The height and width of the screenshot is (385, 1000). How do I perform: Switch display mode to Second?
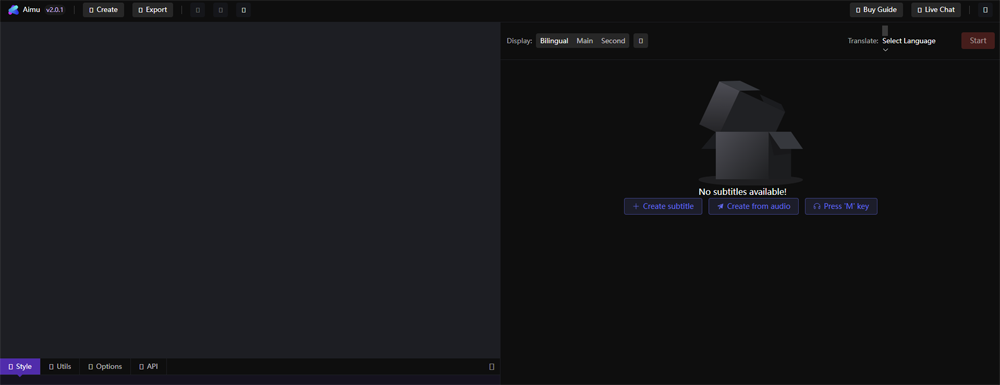(613, 41)
